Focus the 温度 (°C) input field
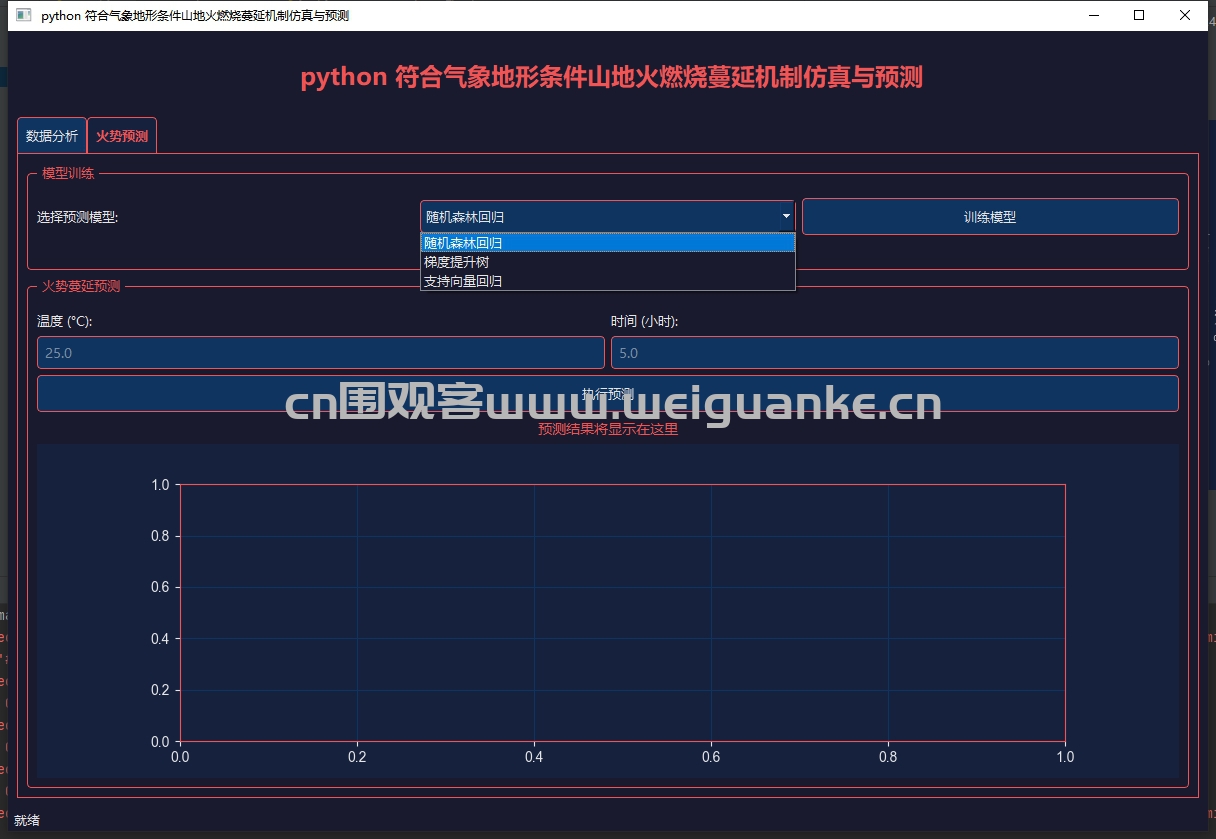Viewport: 1216px width, 839px height. click(320, 353)
